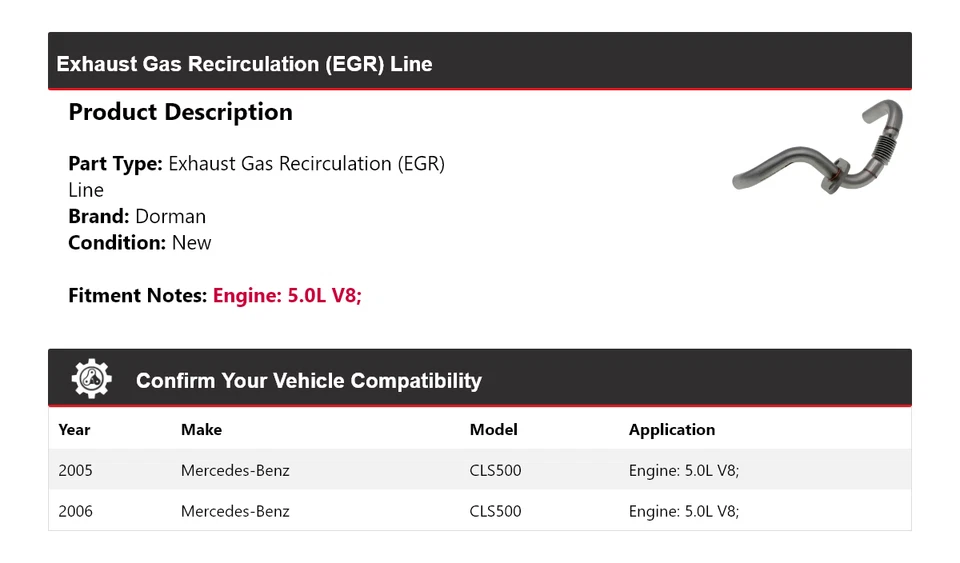Image resolution: width=960 pixels, height=563 pixels.
Task: Click Engine: 5.0L V8 in the 2006 row
Action: 683,511
